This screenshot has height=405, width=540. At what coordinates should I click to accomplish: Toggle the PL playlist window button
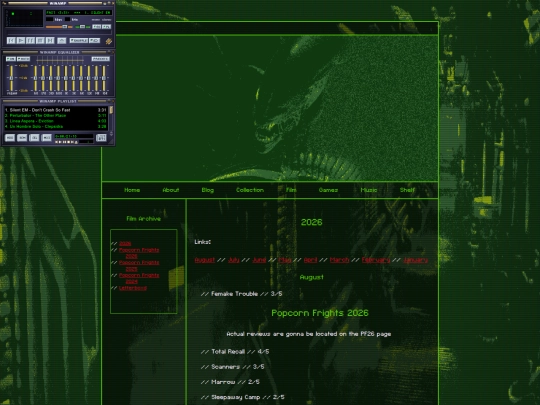click(x=106, y=27)
